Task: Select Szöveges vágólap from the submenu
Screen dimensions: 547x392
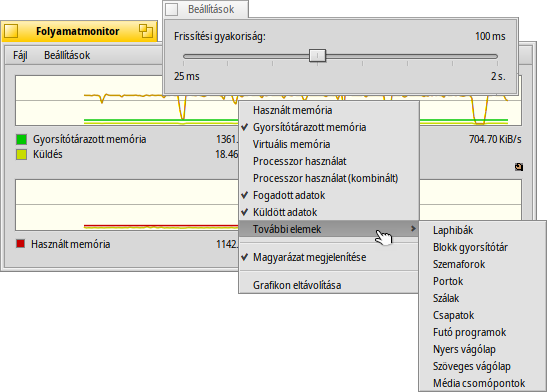Action: click(x=482, y=366)
